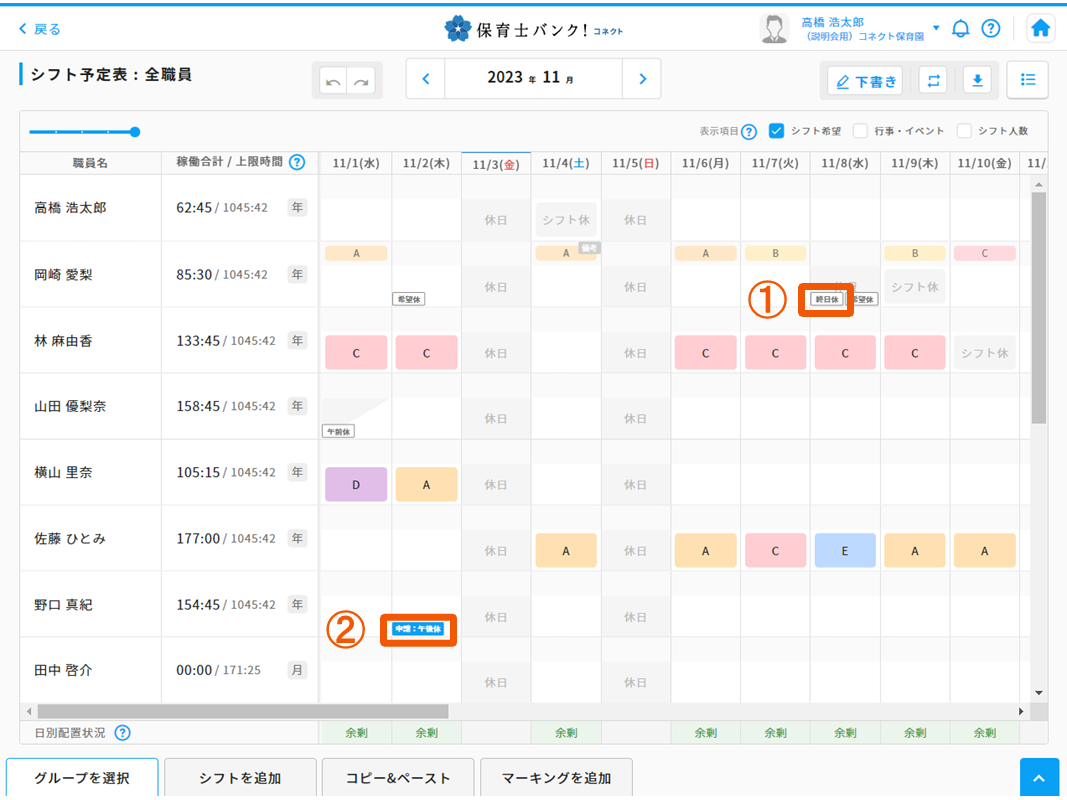Check the シフト人数 display option
Screen dimensions: 1067x800
point(964,131)
